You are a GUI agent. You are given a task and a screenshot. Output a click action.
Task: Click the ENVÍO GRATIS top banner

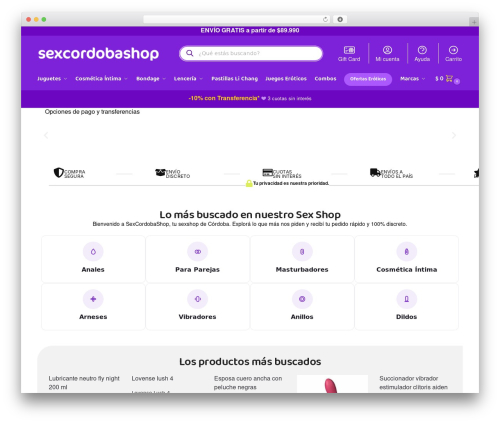tap(250, 31)
